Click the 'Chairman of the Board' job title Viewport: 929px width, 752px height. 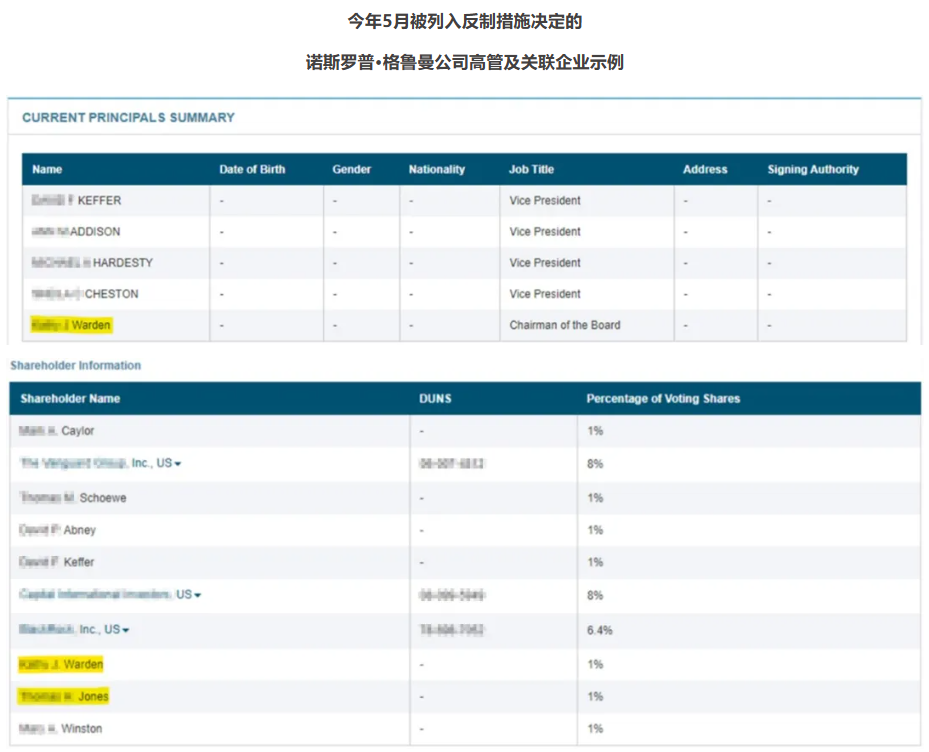[x=565, y=325]
